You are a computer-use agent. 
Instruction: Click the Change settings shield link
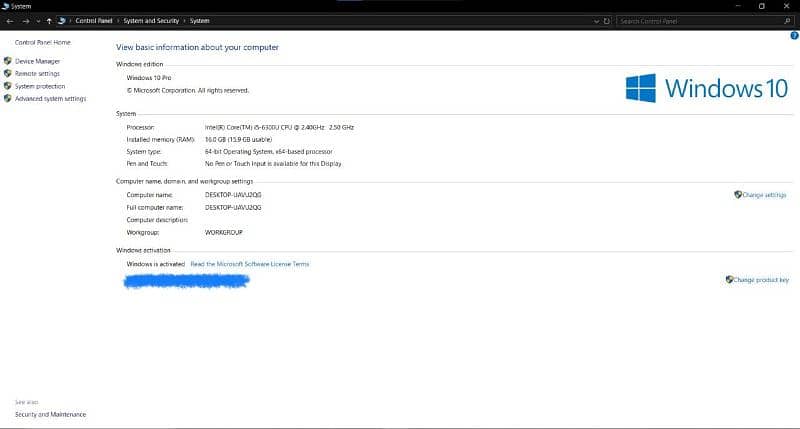763,195
